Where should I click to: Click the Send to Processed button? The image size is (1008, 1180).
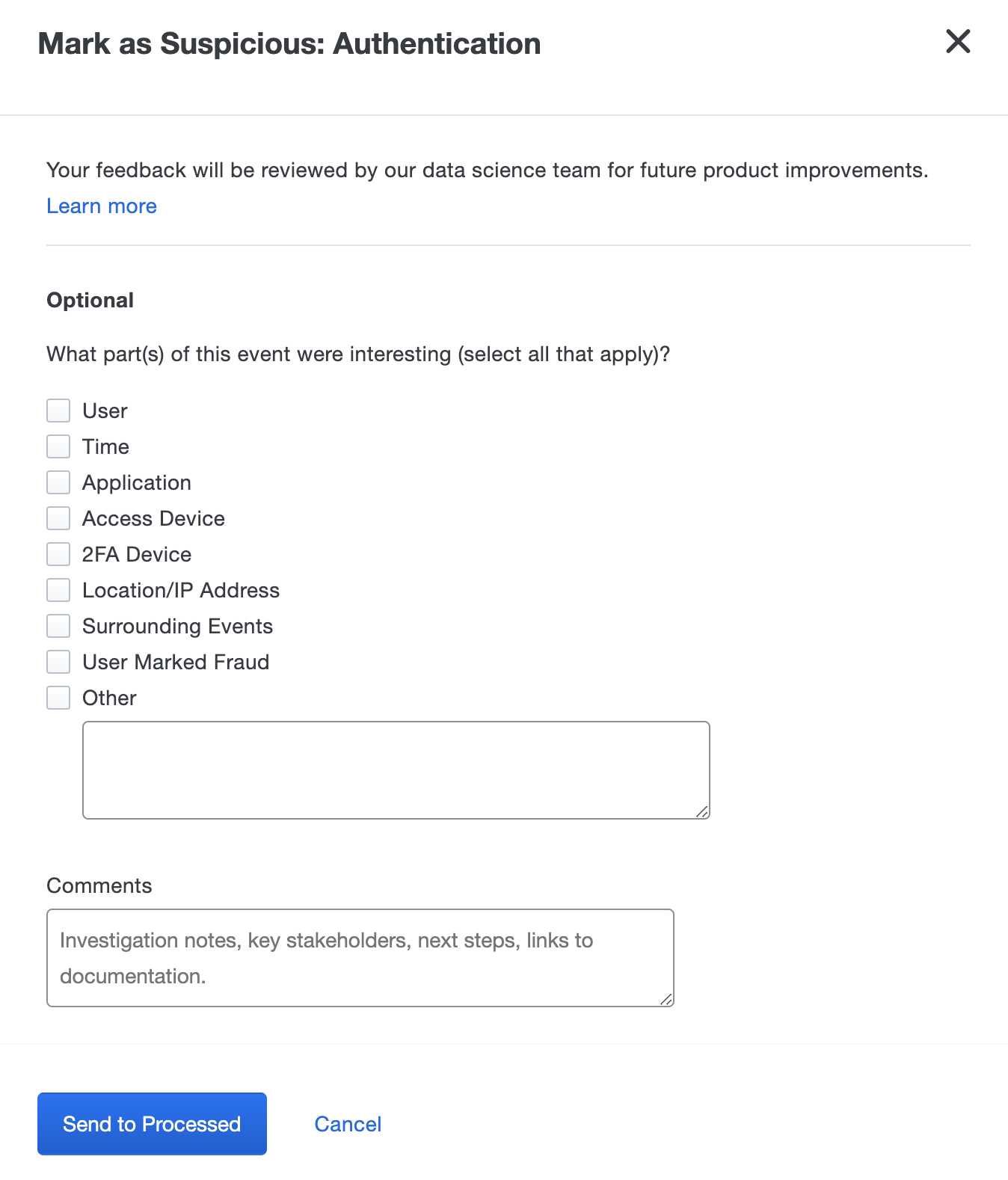pos(151,1123)
